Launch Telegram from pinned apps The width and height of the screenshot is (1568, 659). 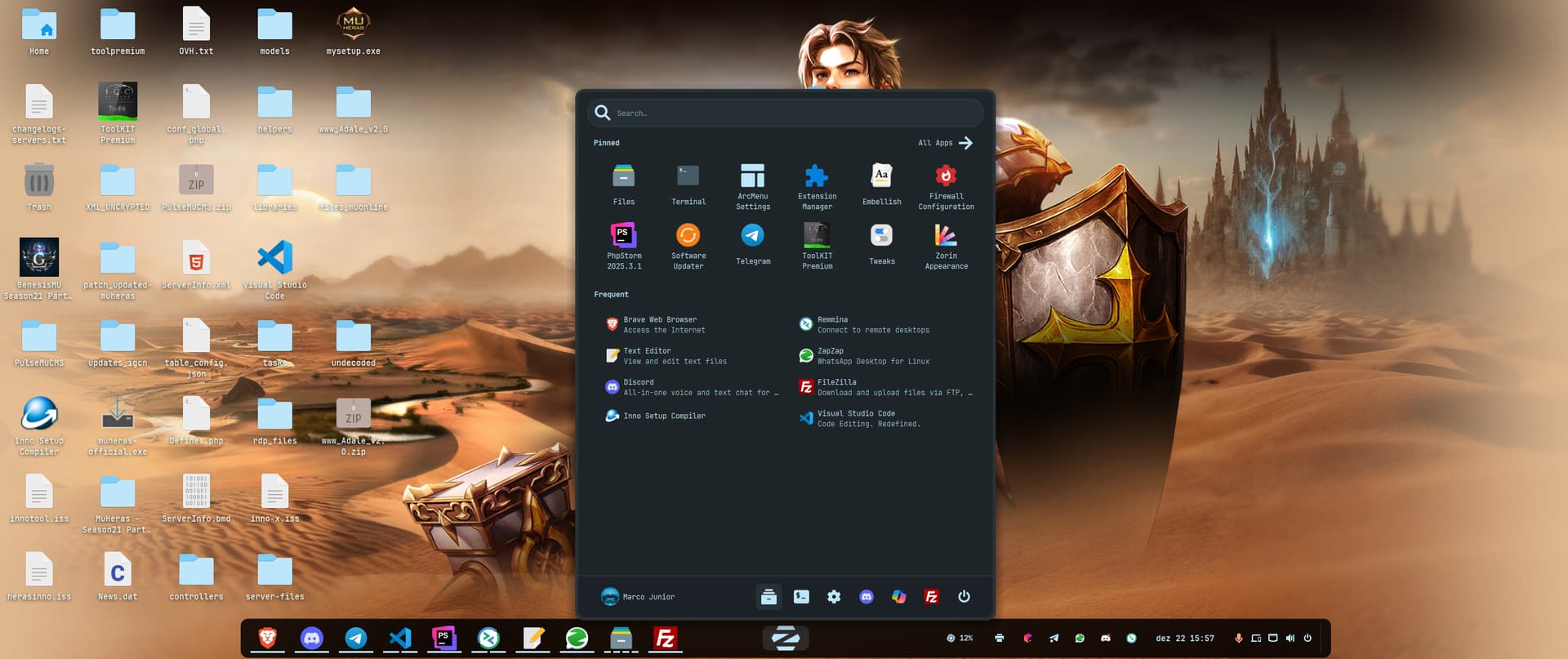point(752,244)
